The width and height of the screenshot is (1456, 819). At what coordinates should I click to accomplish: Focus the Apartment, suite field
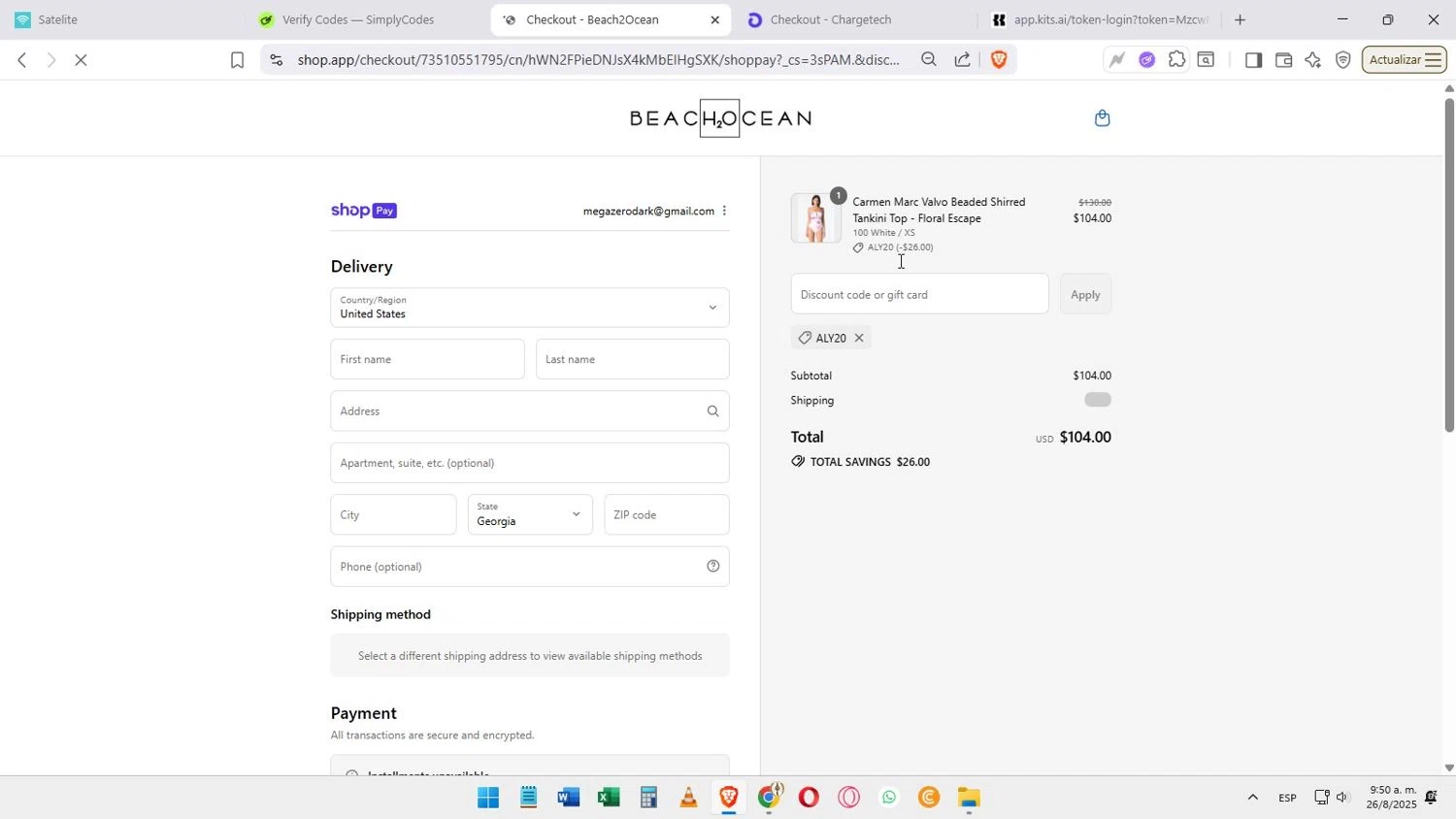click(530, 463)
